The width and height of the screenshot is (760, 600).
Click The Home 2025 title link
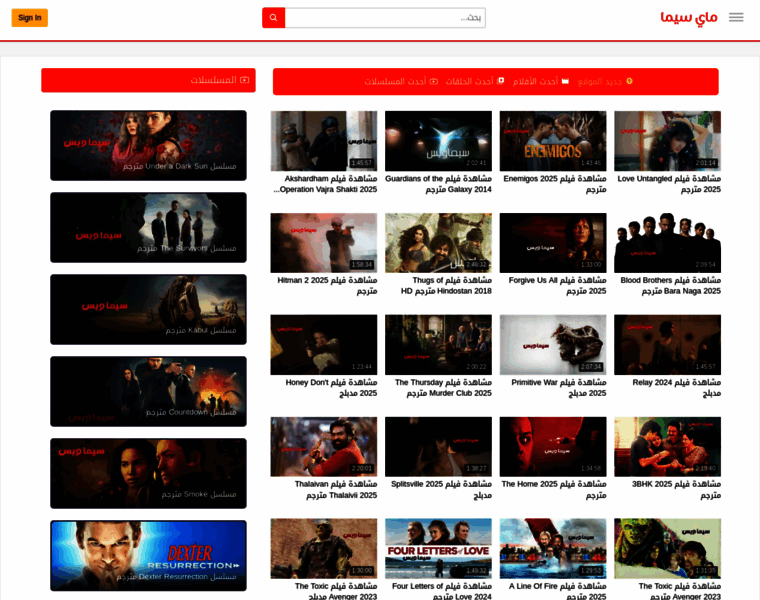[x=554, y=489]
